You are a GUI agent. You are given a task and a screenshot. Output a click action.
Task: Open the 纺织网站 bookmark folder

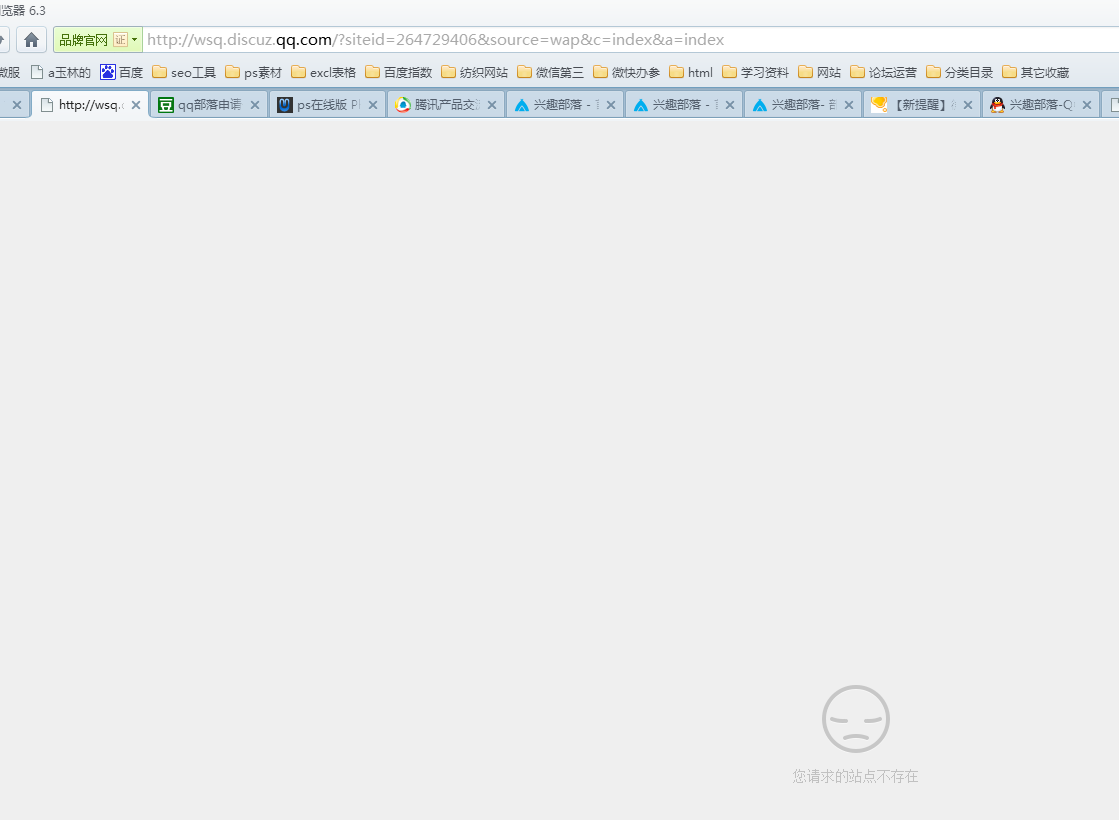475,72
